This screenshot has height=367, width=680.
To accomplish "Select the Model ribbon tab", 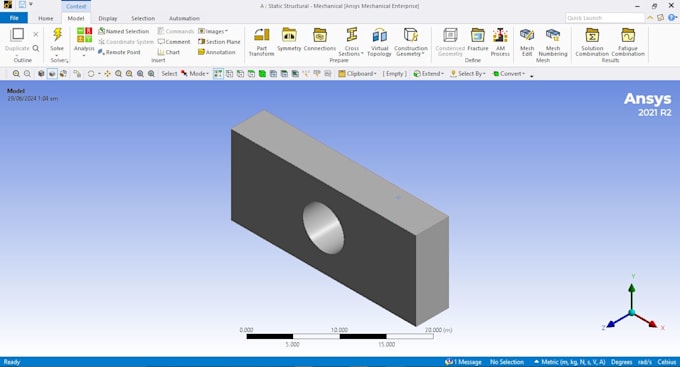I will [x=76, y=18].
